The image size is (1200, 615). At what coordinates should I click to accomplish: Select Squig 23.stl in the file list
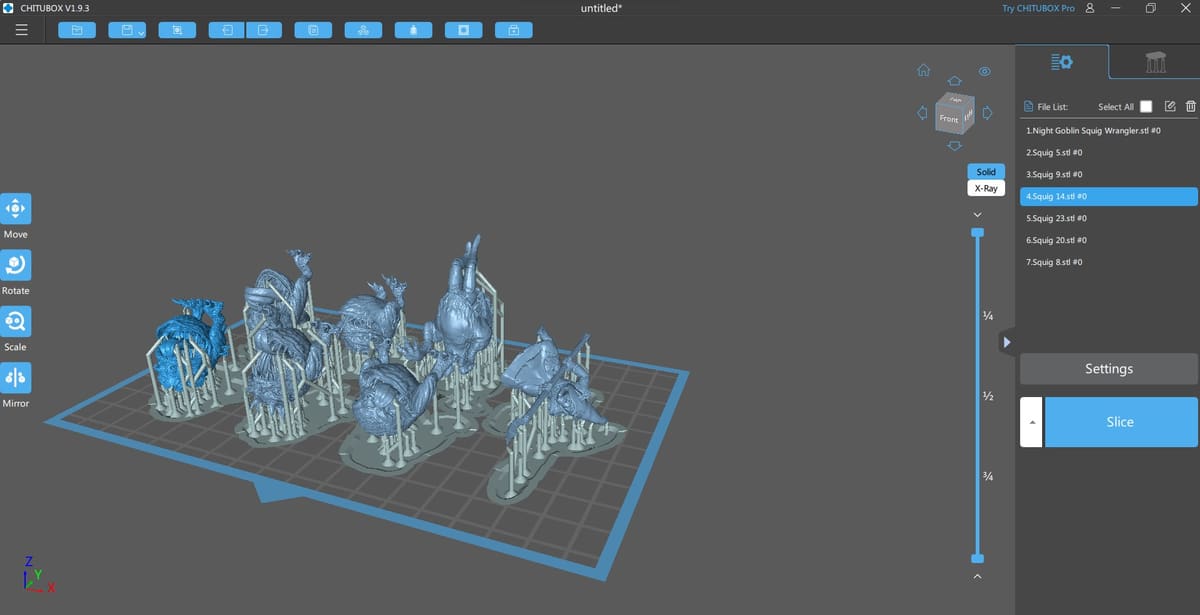tap(1109, 218)
